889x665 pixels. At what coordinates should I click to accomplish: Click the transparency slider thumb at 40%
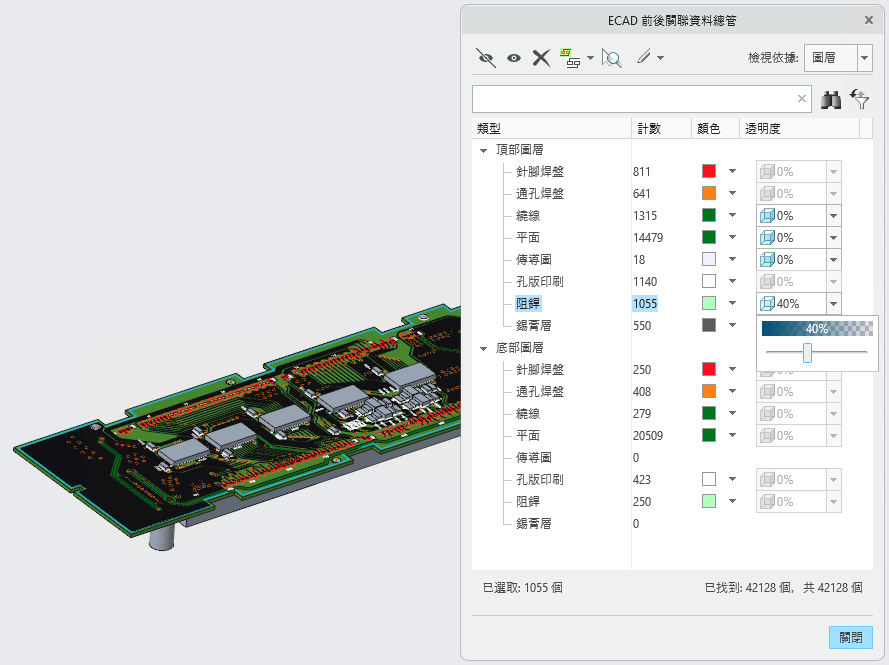point(807,352)
